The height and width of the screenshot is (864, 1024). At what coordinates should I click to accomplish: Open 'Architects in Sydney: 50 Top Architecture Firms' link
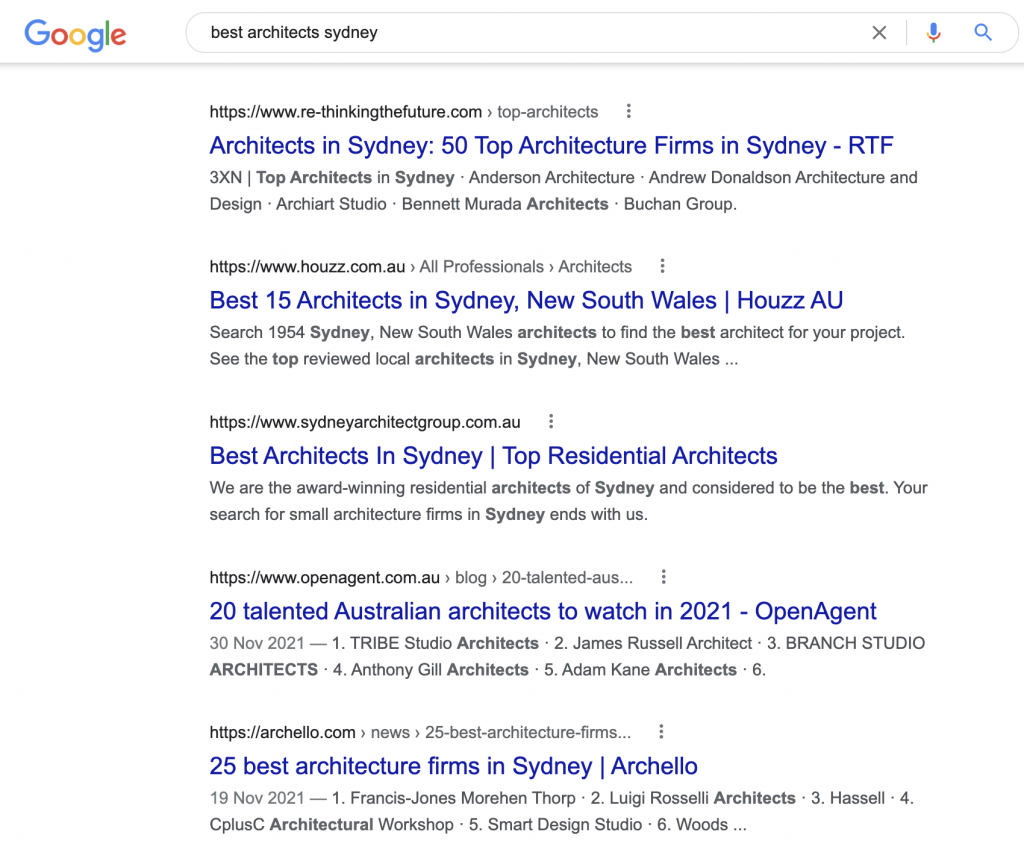tap(551, 145)
